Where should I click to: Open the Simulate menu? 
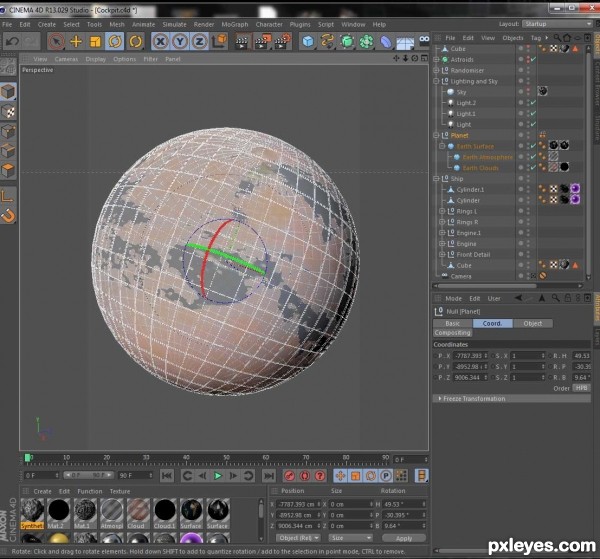coord(174,24)
